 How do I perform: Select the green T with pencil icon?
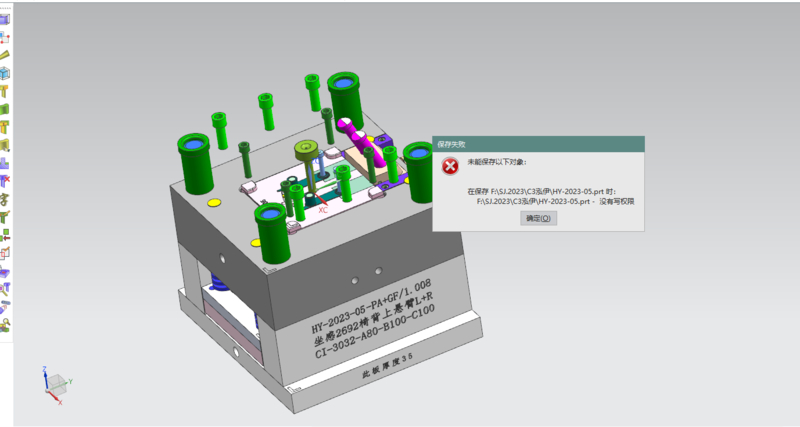[5, 217]
